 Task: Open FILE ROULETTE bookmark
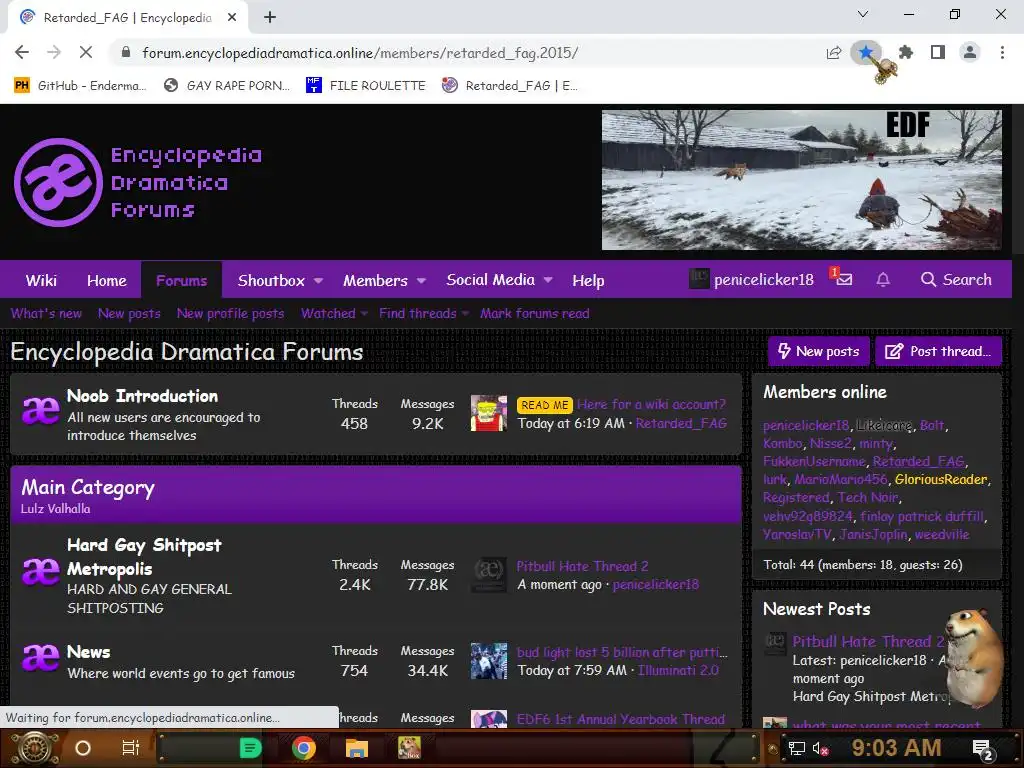[x=366, y=86]
